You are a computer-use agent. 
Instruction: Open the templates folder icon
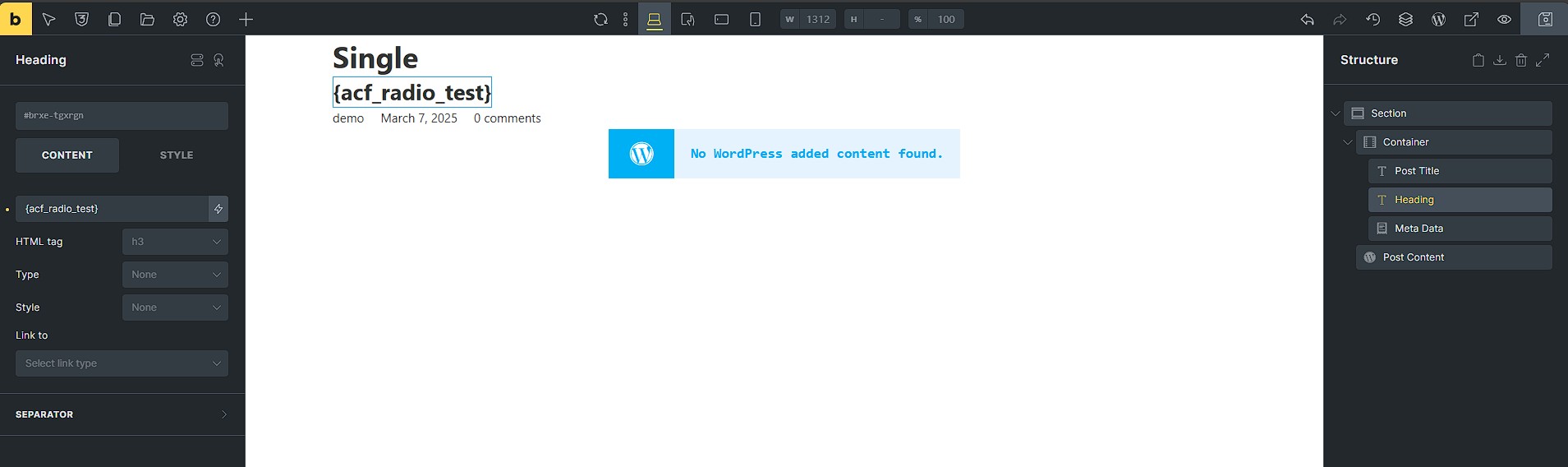147,19
